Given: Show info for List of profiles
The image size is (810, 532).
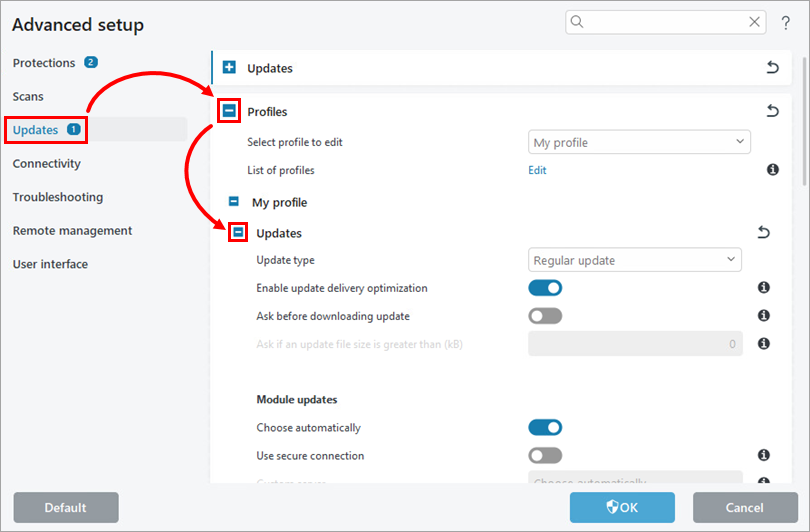Looking at the screenshot, I should pyautogui.click(x=773, y=170).
